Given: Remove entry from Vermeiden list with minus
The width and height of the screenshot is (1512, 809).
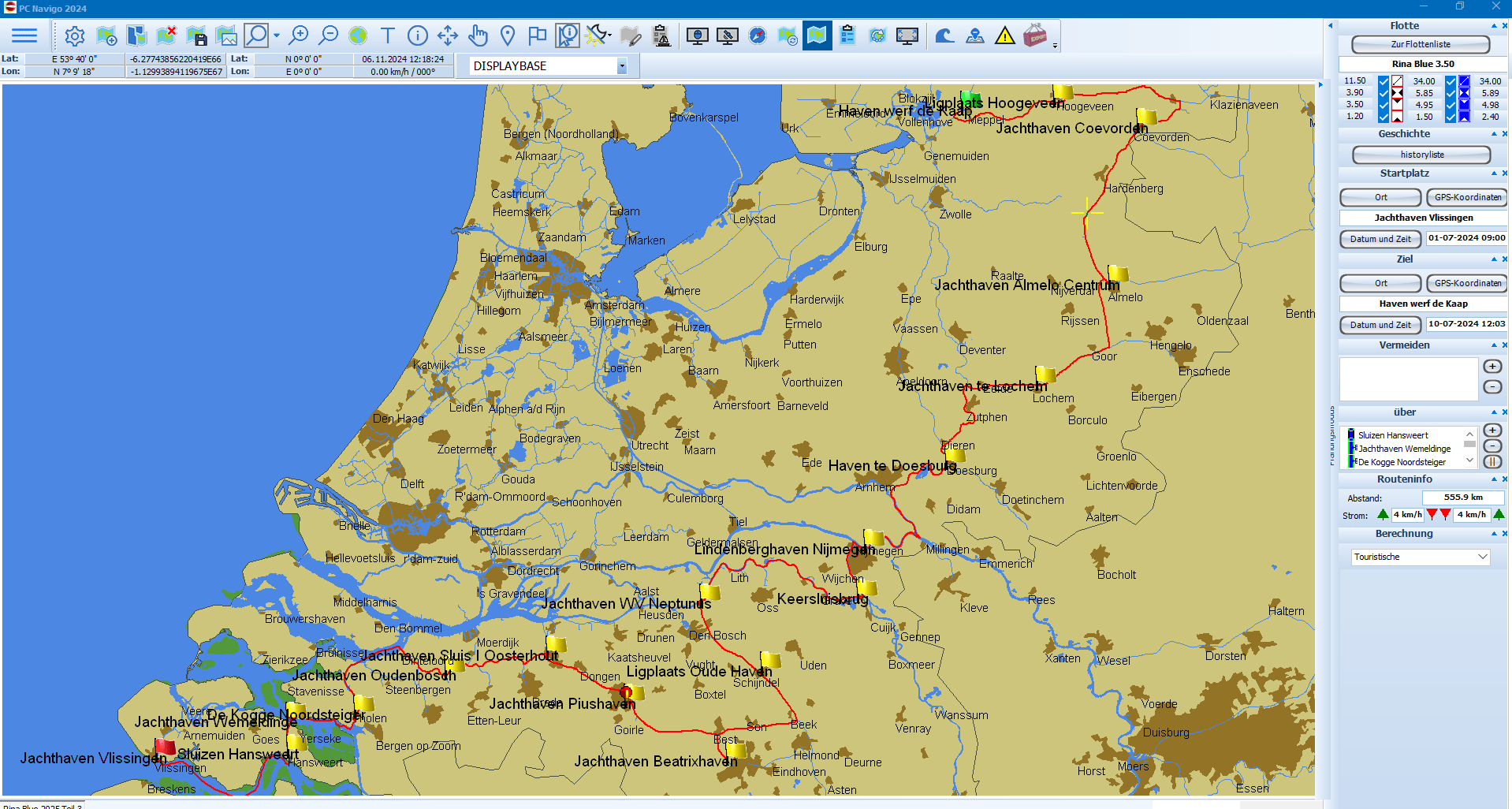Looking at the screenshot, I should [1492, 386].
